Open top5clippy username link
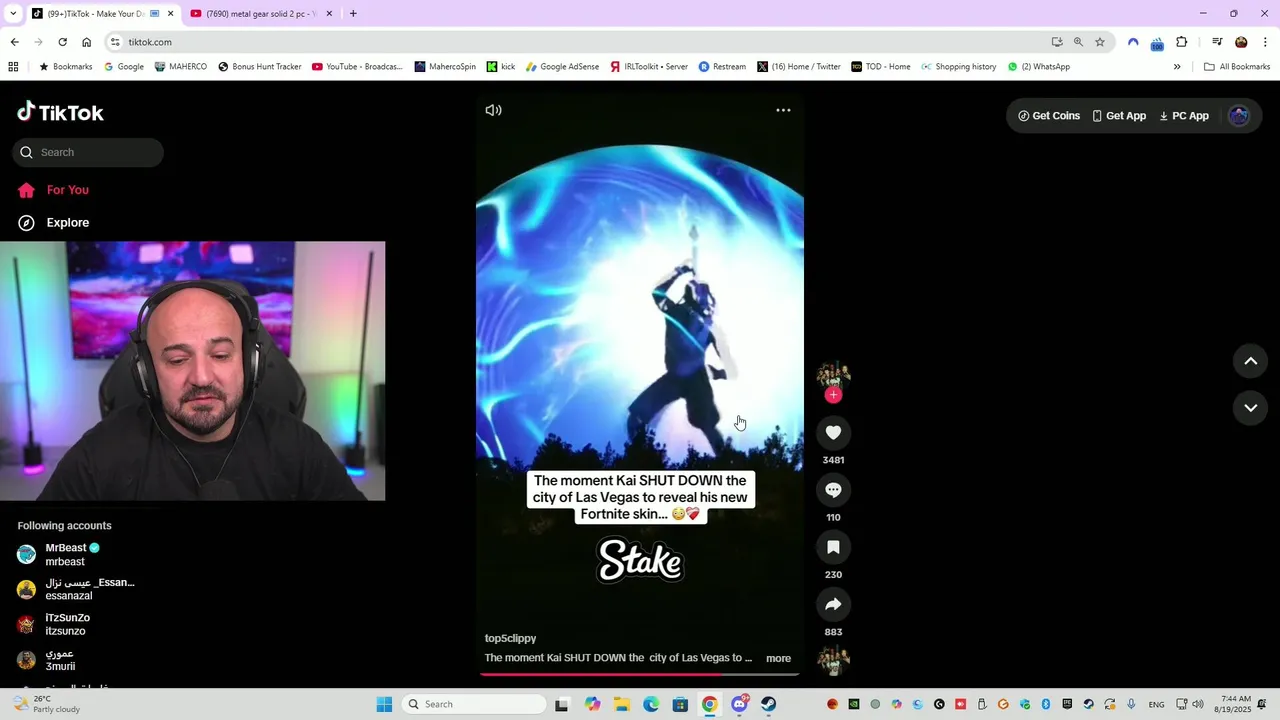 pyautogui.click(x=510, y=638)
